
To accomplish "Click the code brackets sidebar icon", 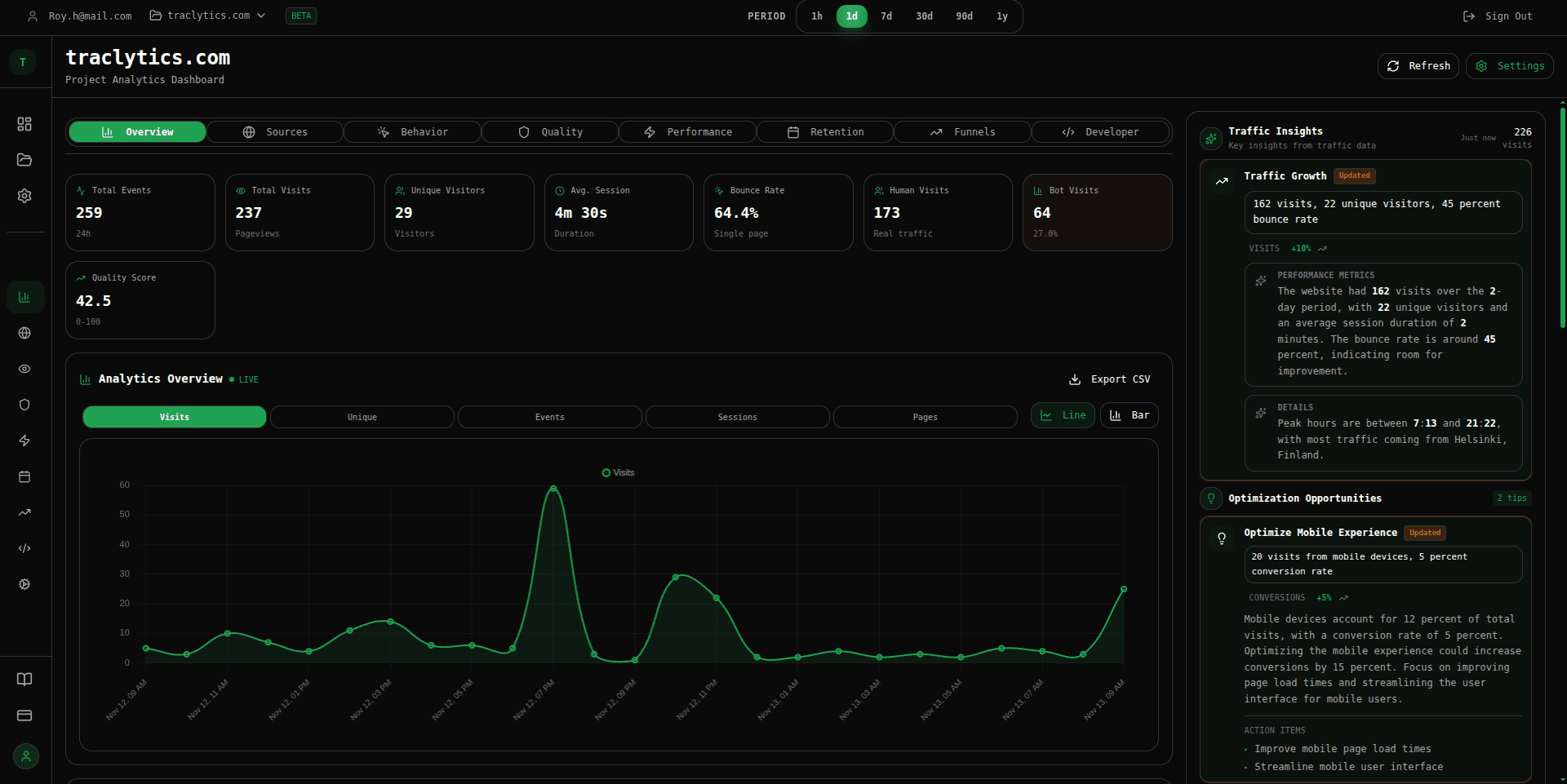I will pyautogui.click(x=24, y=548).
